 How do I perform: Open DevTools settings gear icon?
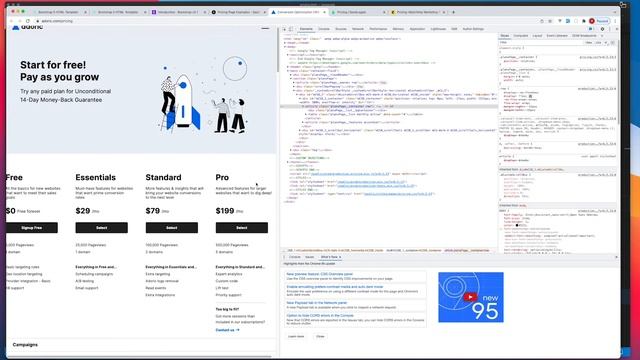click(x=602, y=29)
